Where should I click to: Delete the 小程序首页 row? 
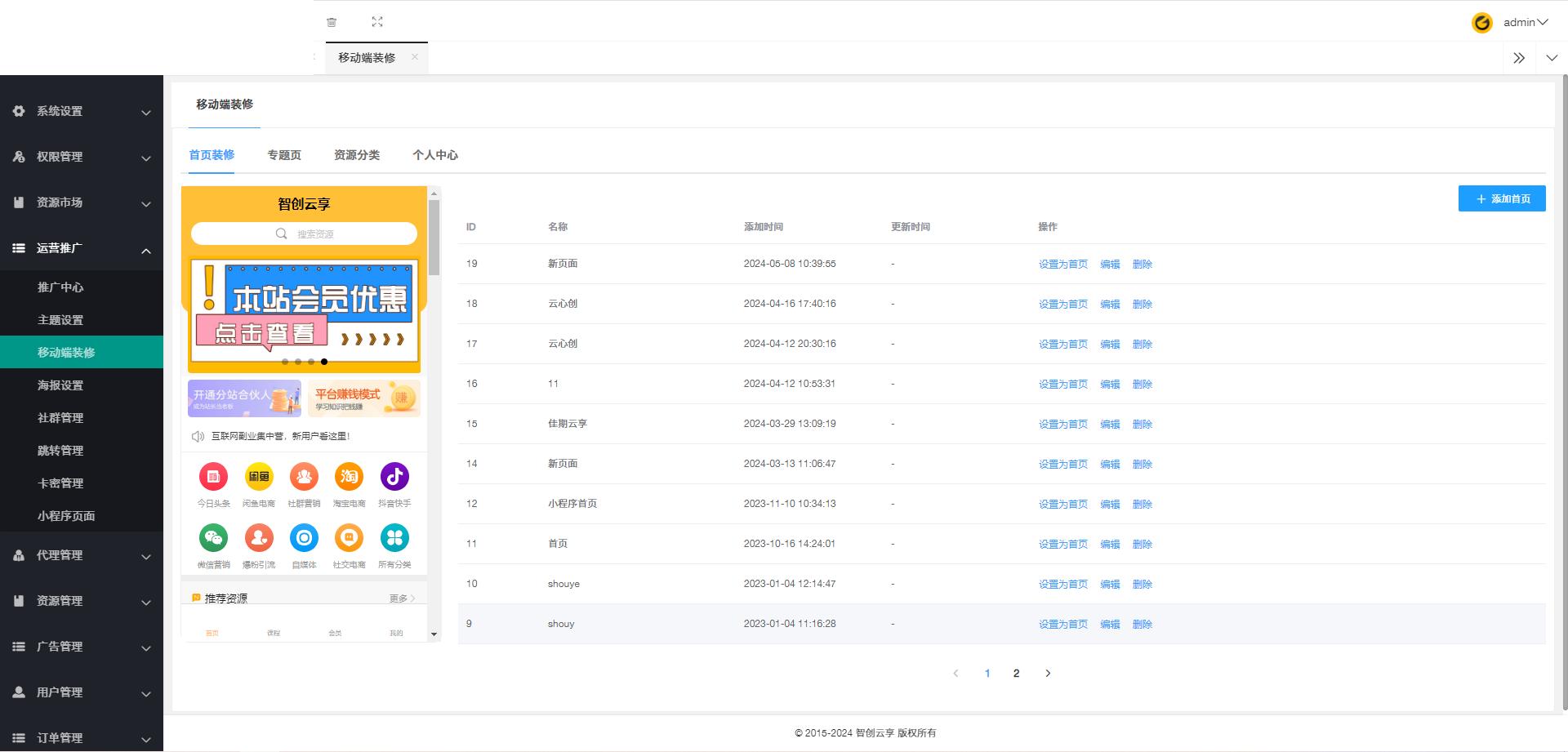click(x=1142, y=505)
